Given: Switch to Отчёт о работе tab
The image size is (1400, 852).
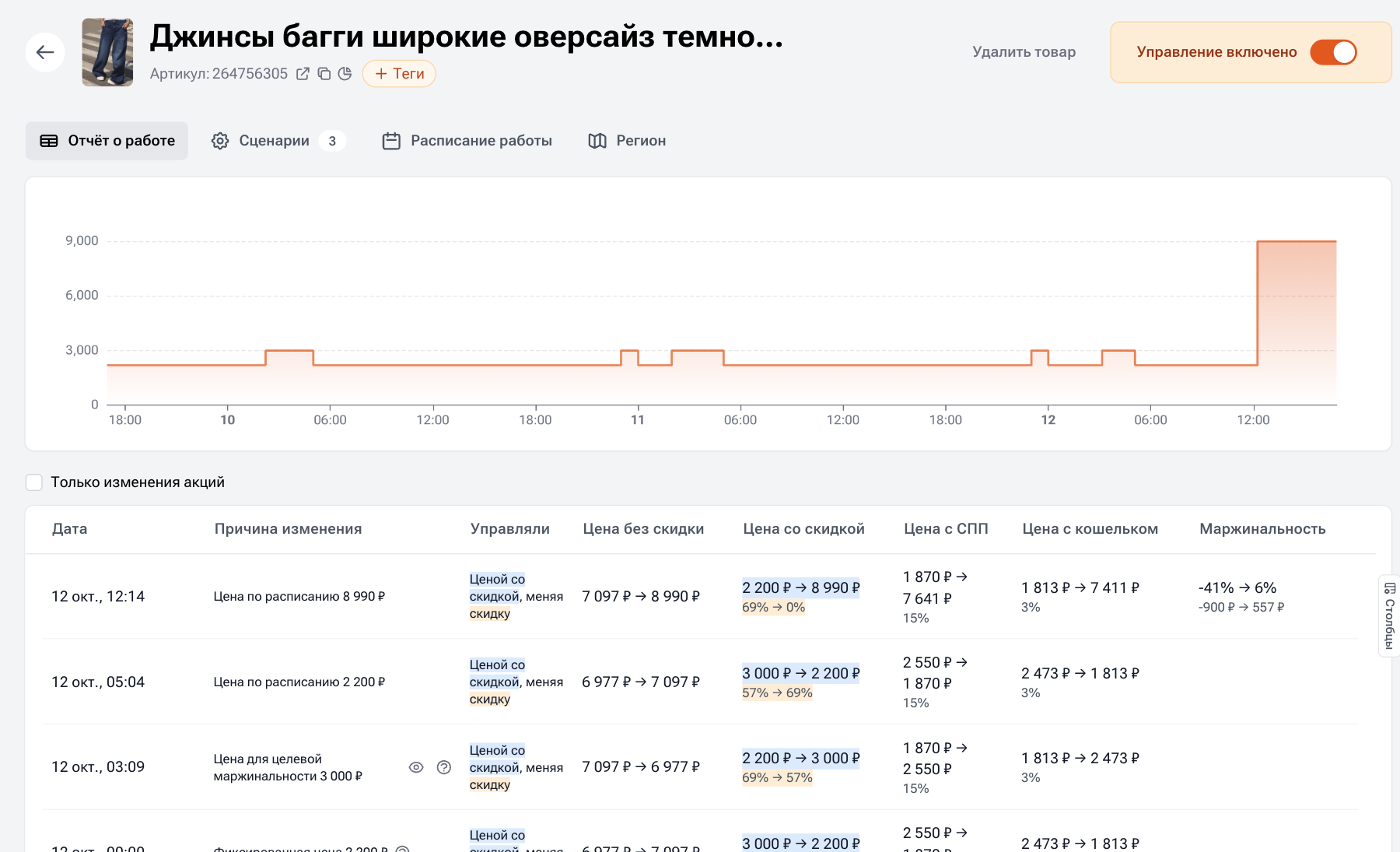Looking at the screenshot, I should pyautogui.click(x=107, y=141).
